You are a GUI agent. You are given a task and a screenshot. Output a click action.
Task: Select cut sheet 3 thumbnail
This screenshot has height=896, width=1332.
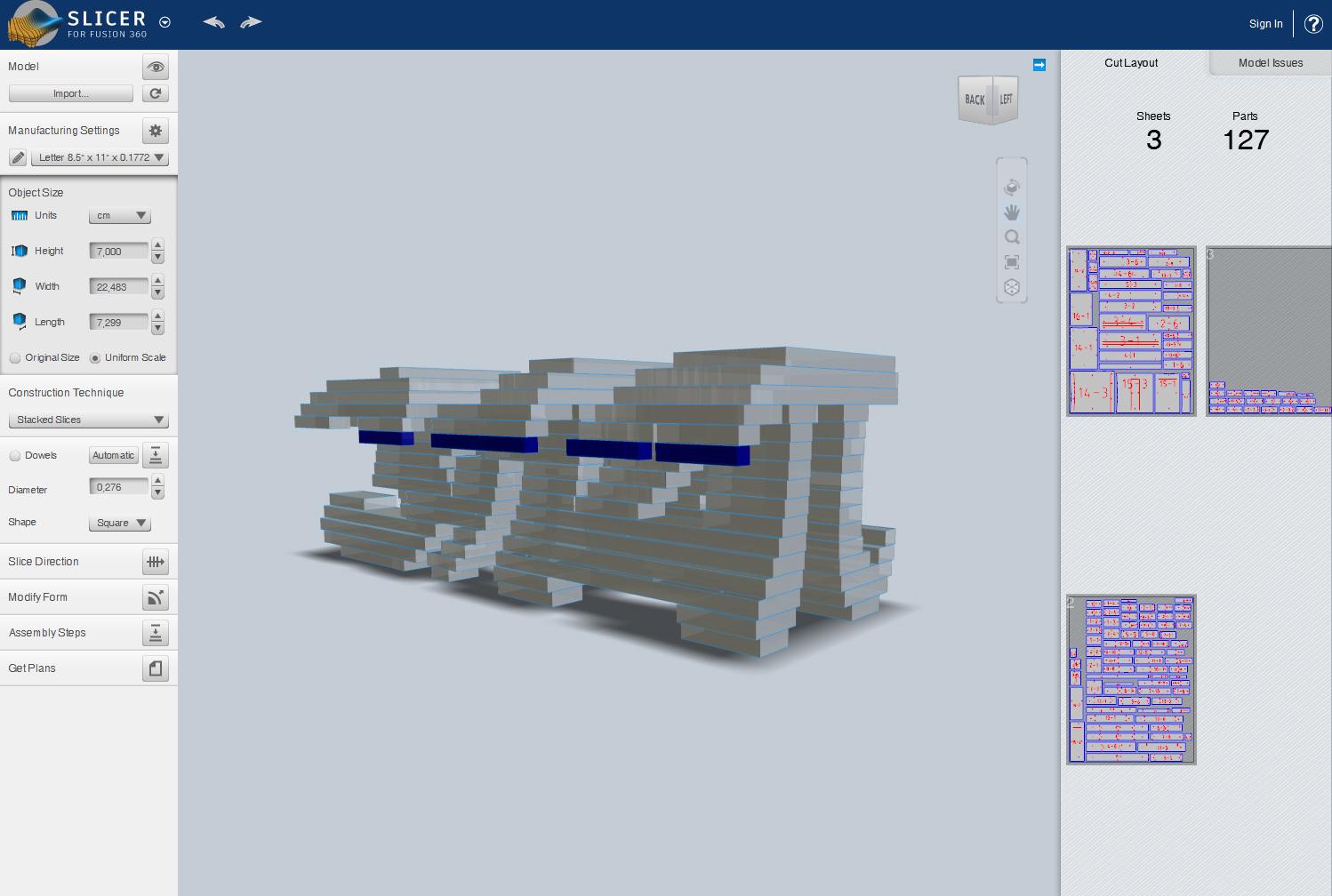1269,331
